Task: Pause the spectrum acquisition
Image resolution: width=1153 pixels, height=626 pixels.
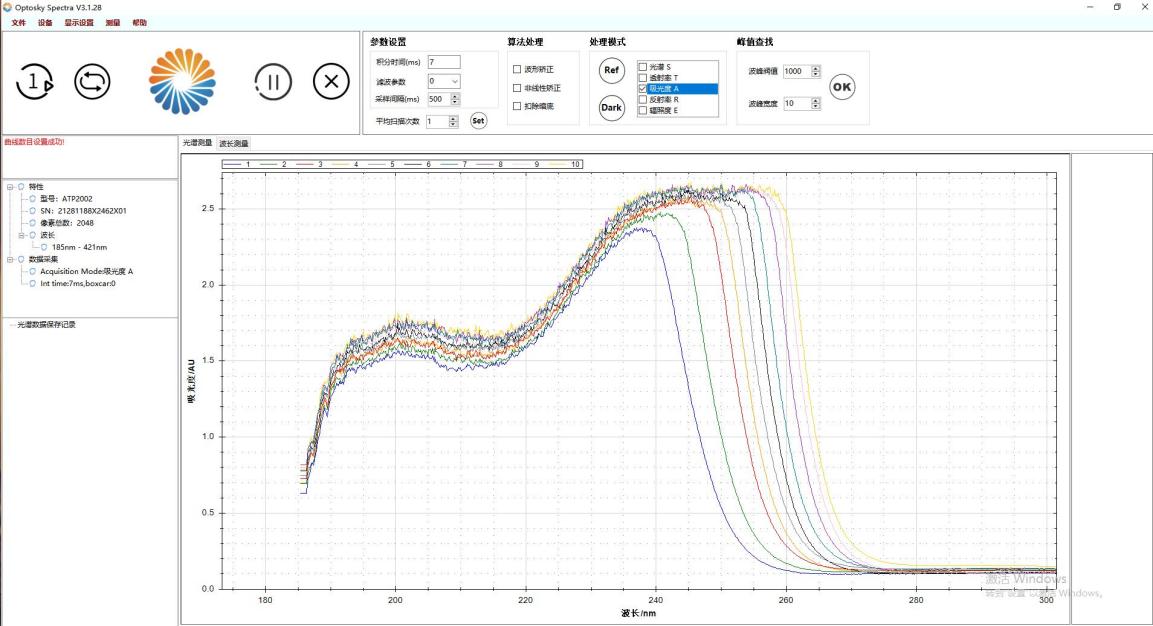Action: [272, 82]
